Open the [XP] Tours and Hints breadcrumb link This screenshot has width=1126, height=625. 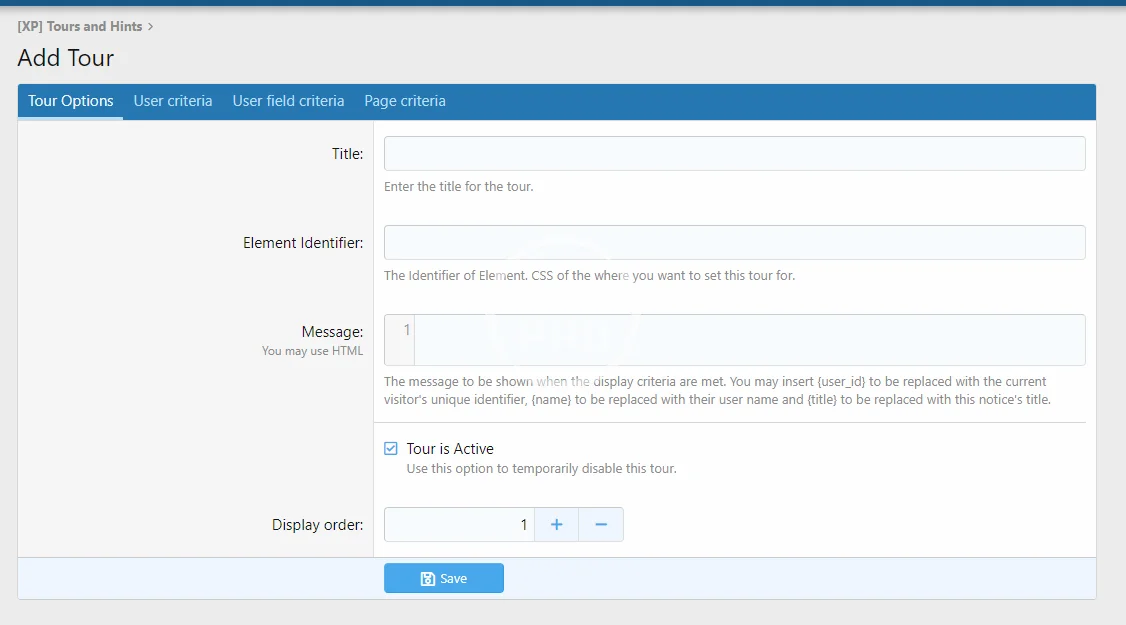point(80,27)
